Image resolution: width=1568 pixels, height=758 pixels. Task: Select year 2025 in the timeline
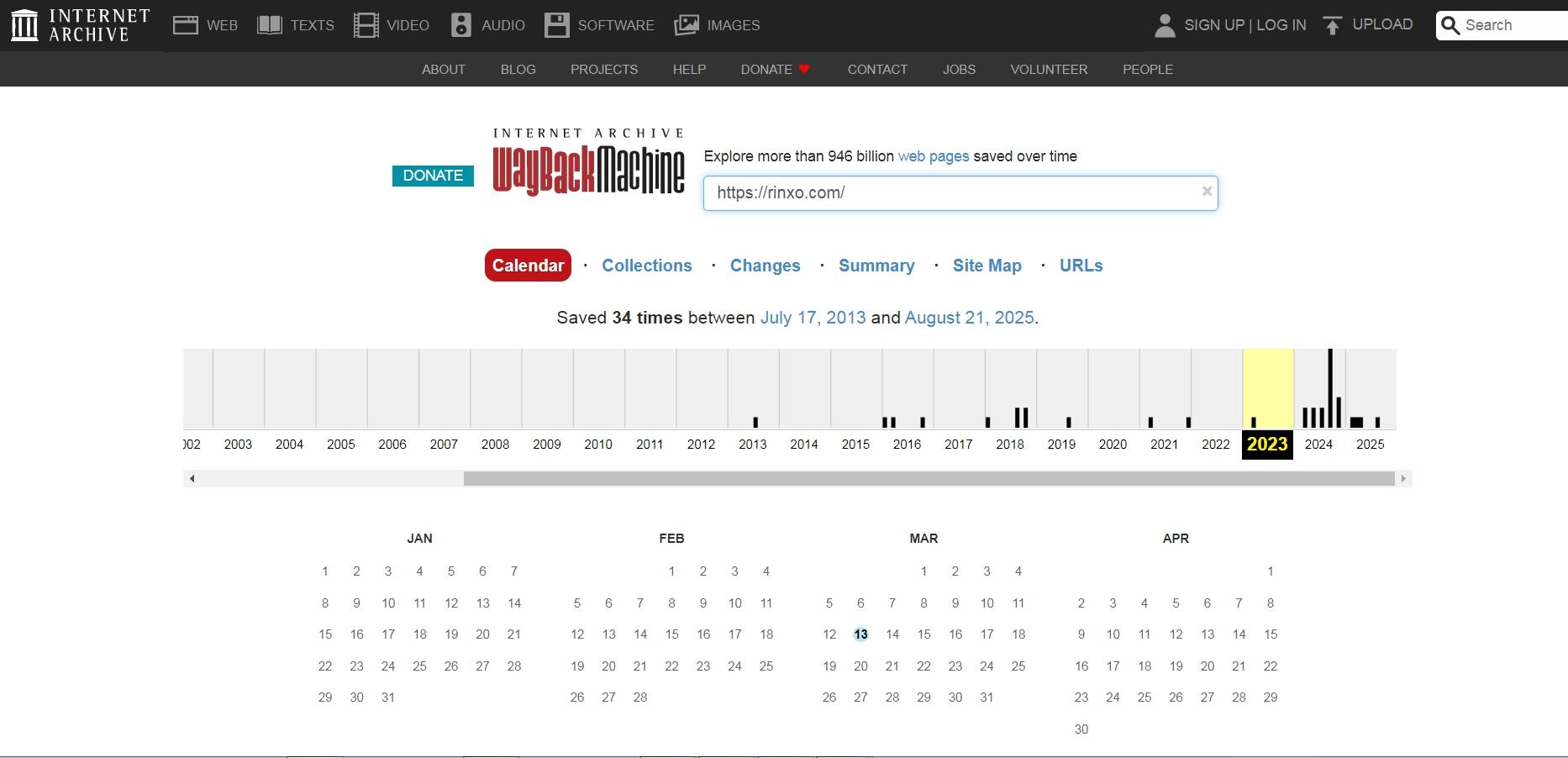(x=1371, y=444)
